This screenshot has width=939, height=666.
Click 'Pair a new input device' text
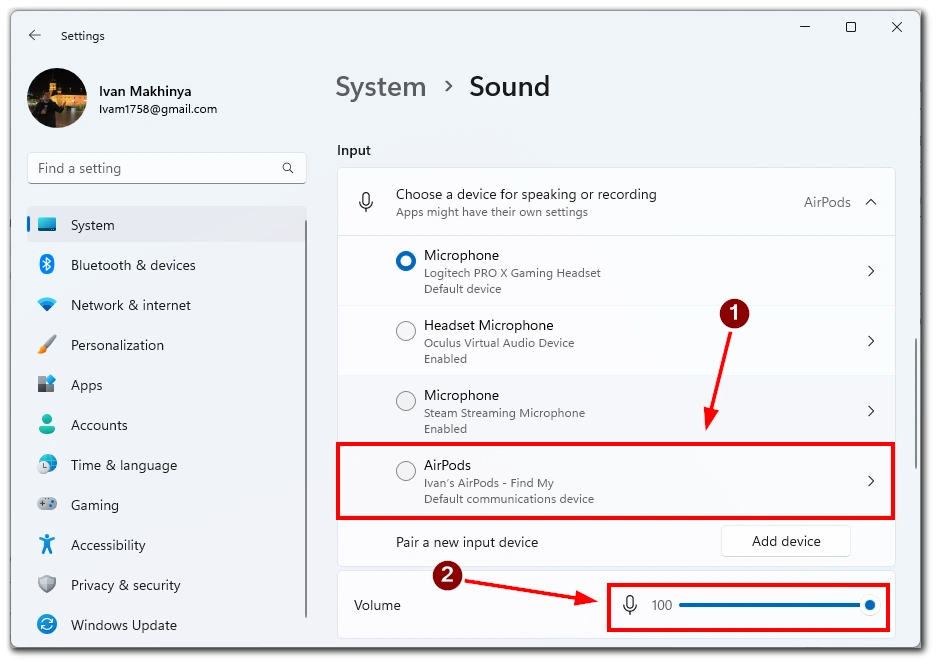467,543
